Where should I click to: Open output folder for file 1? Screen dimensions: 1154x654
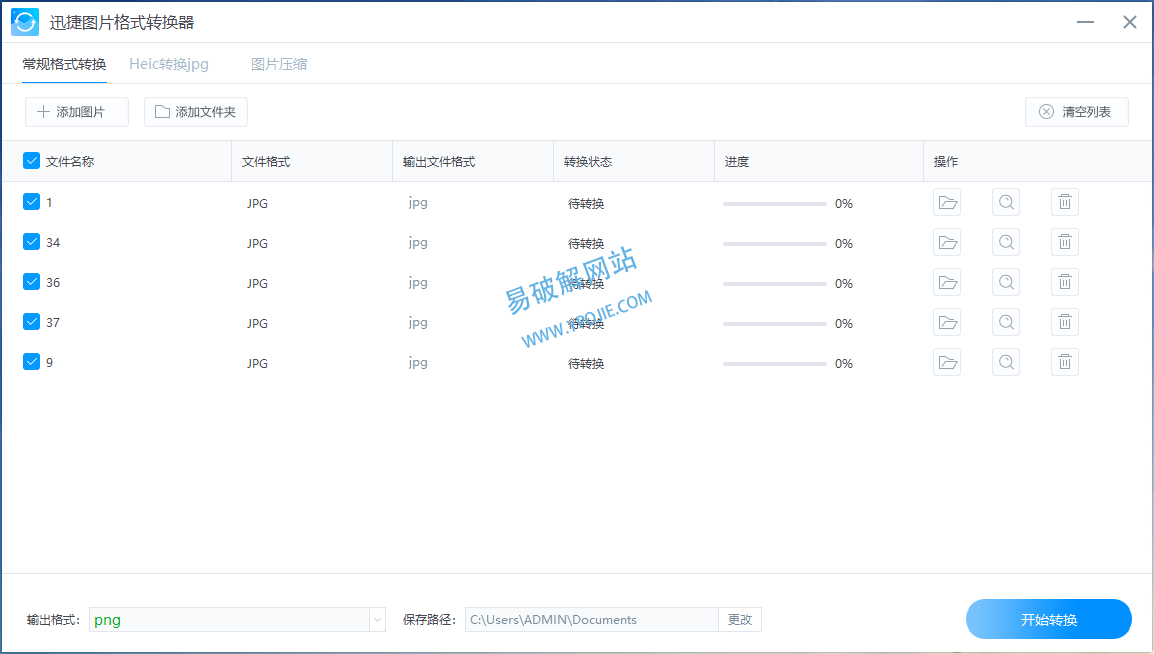pos(947,202)
